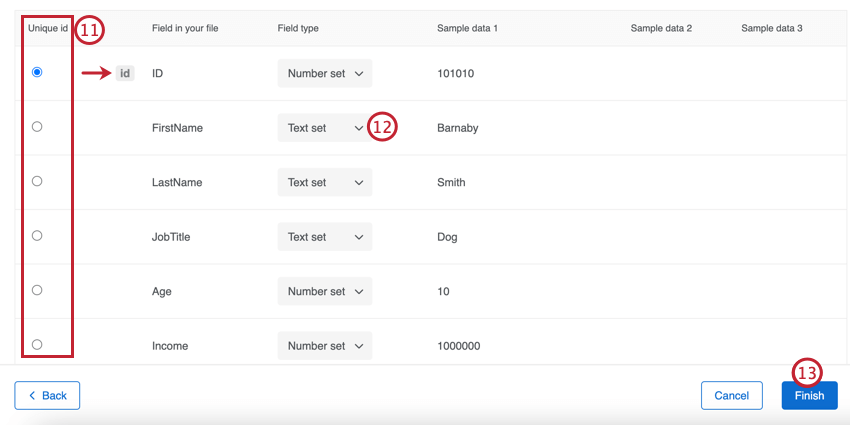Click the Finish button
850x425 pixels.
(809, 396)
